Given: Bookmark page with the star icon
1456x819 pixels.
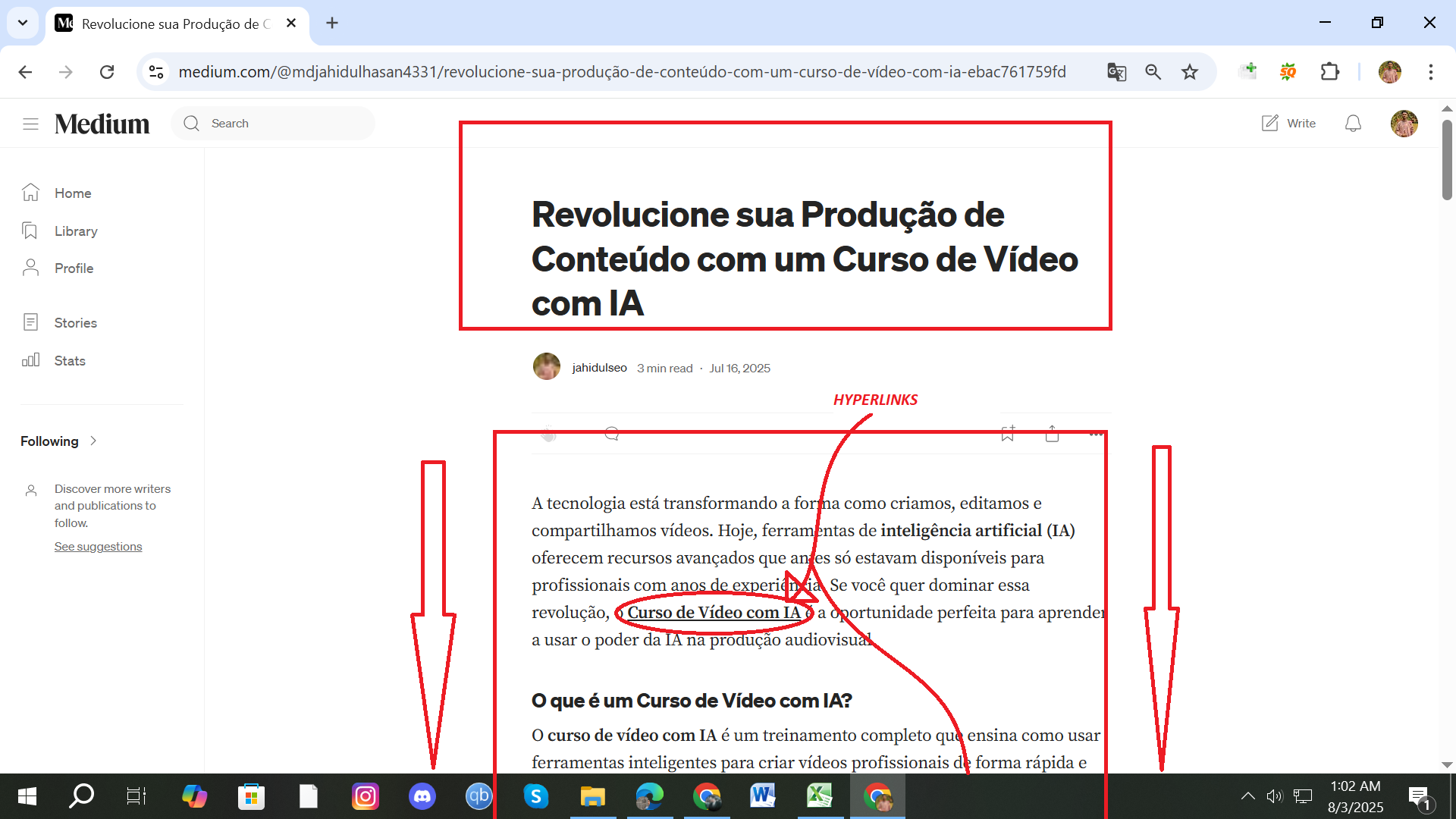Looking at the screenshot, I should [1190, 72].
